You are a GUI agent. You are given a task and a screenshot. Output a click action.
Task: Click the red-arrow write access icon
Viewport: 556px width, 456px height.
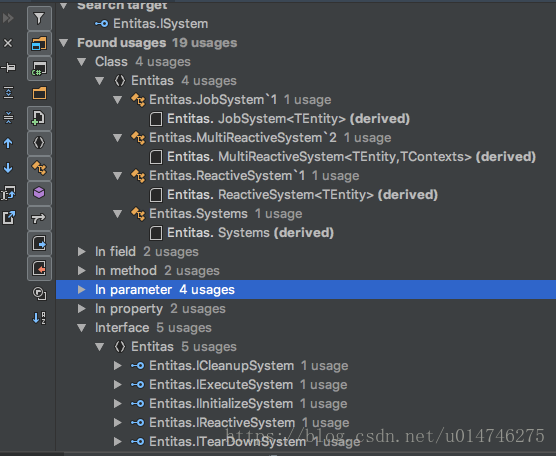(39, 268)
